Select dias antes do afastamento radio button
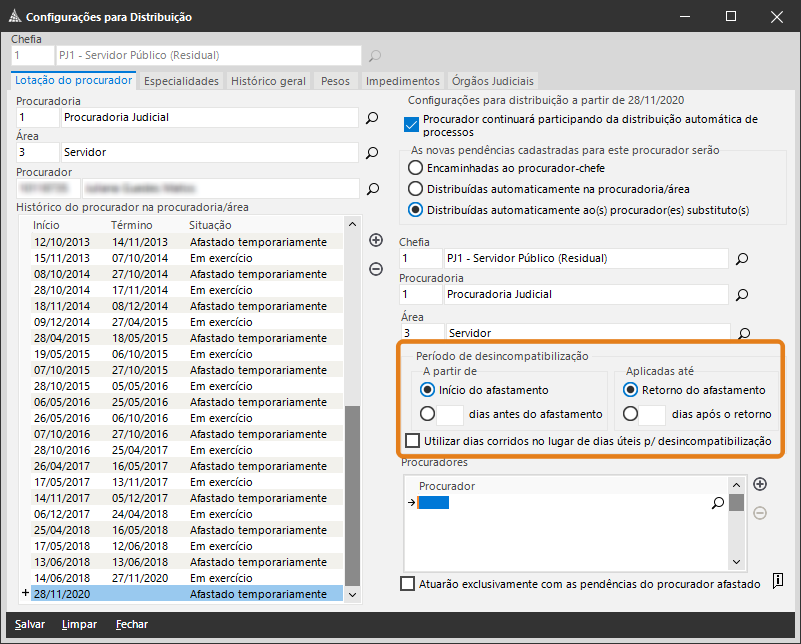This screenshot has width=801, height=644. point(428,414)
